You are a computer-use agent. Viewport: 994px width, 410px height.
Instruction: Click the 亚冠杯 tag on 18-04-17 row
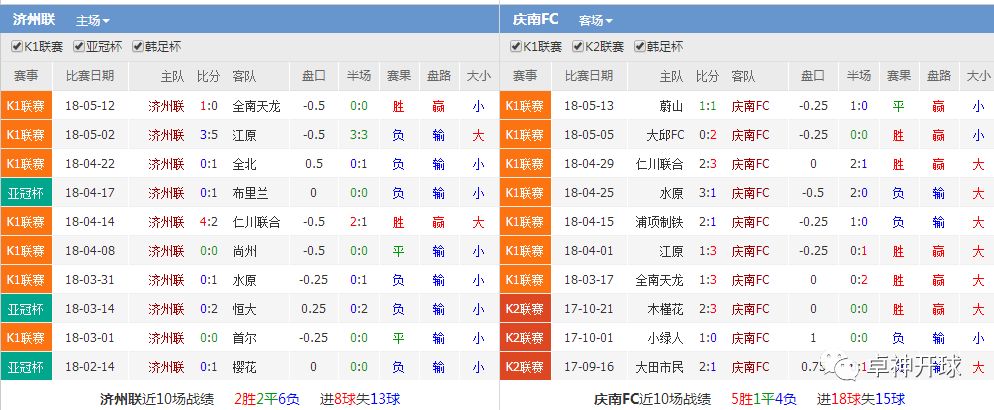tap(26, 193)
